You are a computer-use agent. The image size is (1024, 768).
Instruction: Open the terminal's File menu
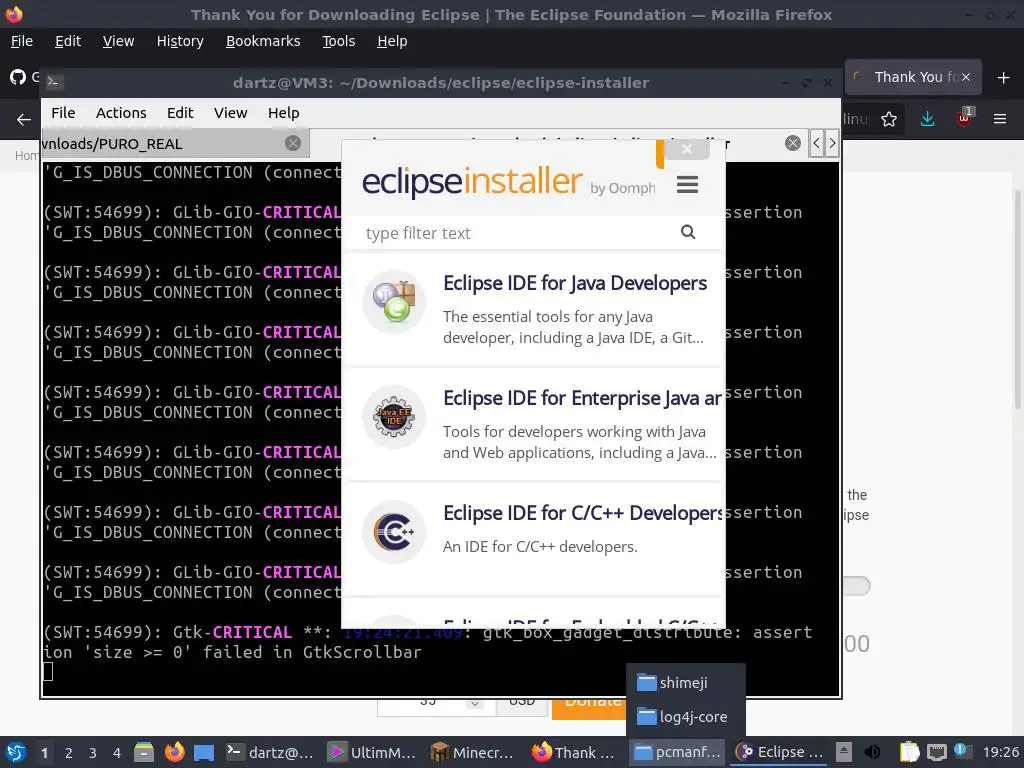pos(63,113)
